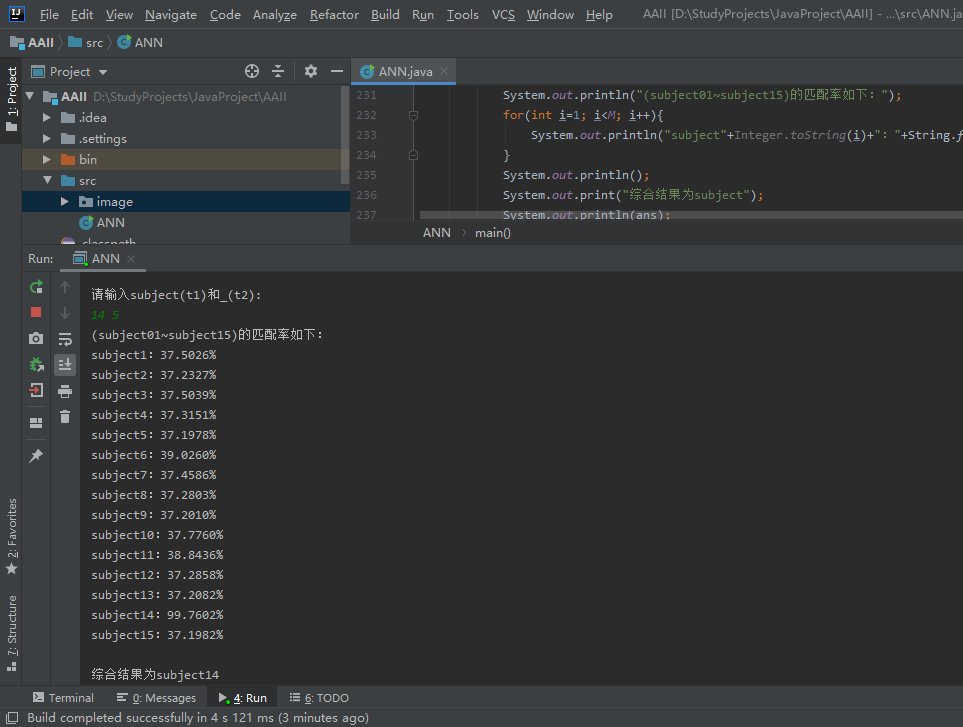This screenshot has width=963, height=727.
Task: Open the 6: TODO tool window
Action: [319, 698]
